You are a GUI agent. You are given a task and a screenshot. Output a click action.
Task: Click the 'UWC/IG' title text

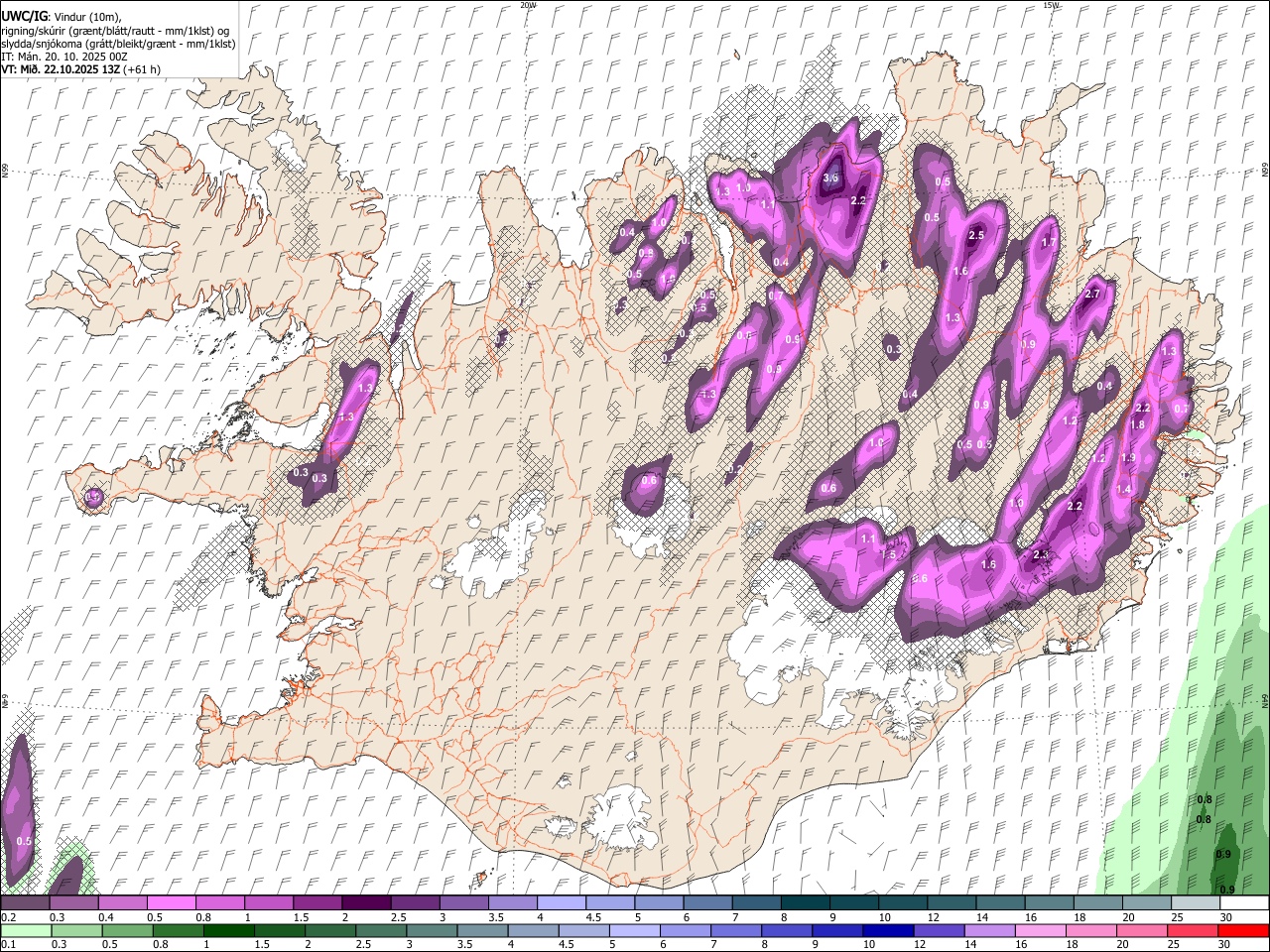coord(24,17)
